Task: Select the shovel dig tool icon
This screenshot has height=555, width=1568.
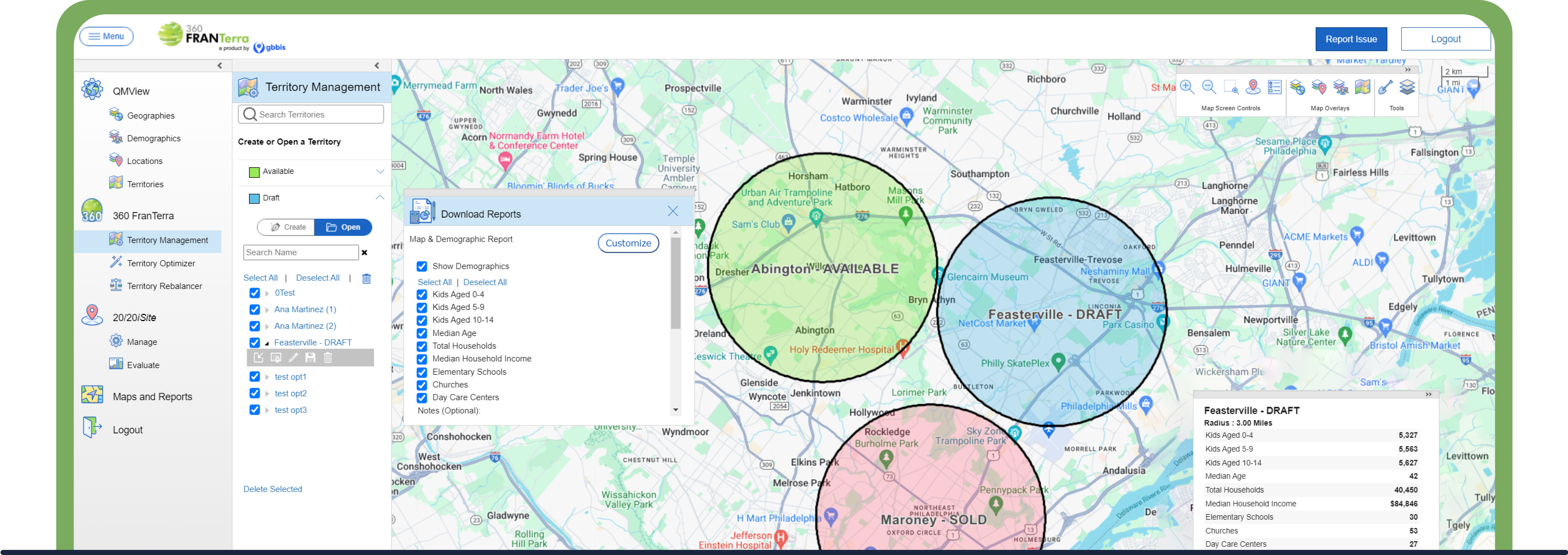Action: pos(1385,87)
